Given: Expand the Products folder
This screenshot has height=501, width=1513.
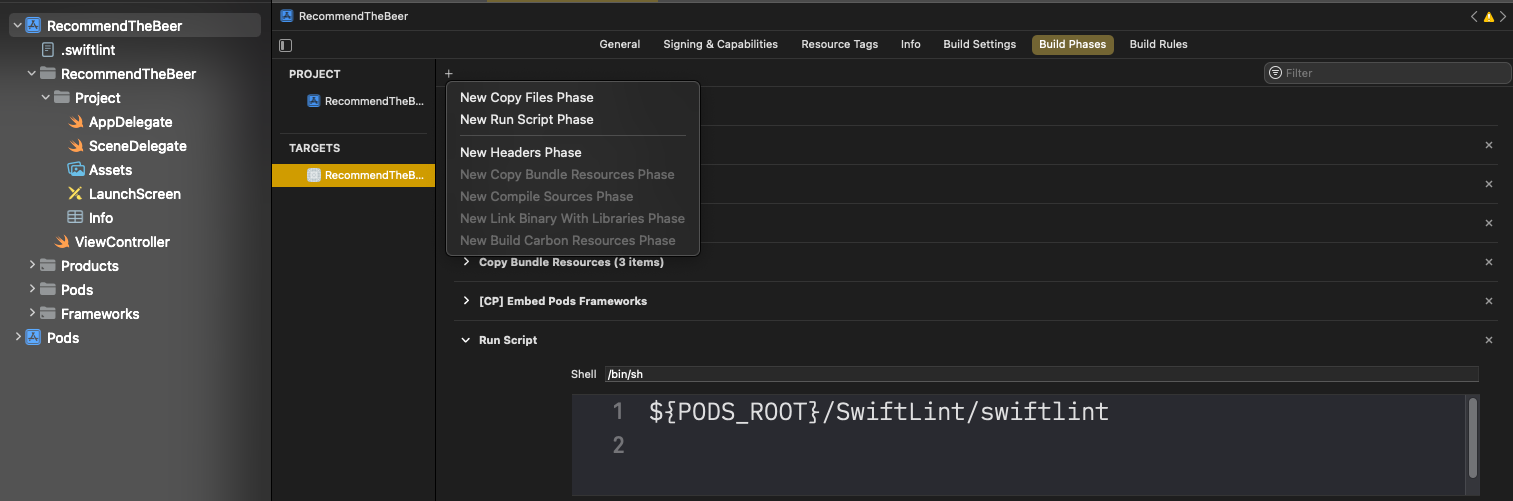Looking at the screenshot, I should 31,266.
